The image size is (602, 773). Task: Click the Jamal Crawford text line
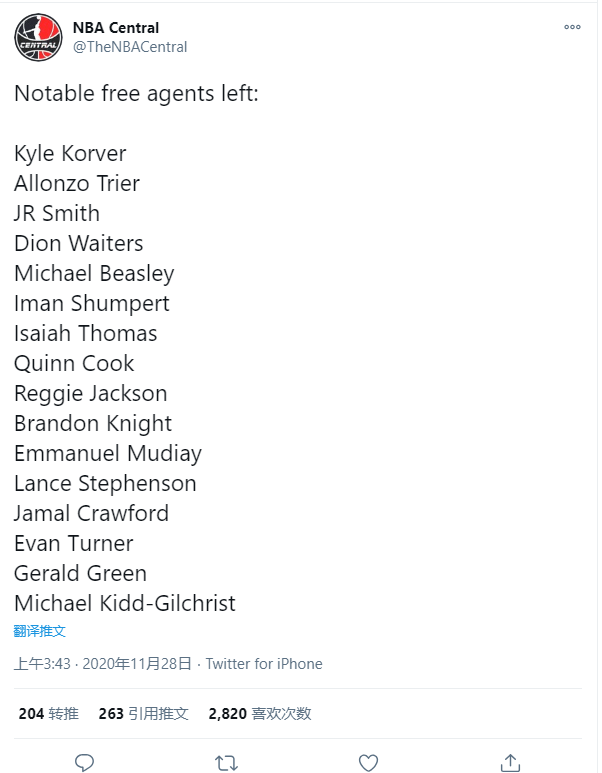click(x=91, y=513)
